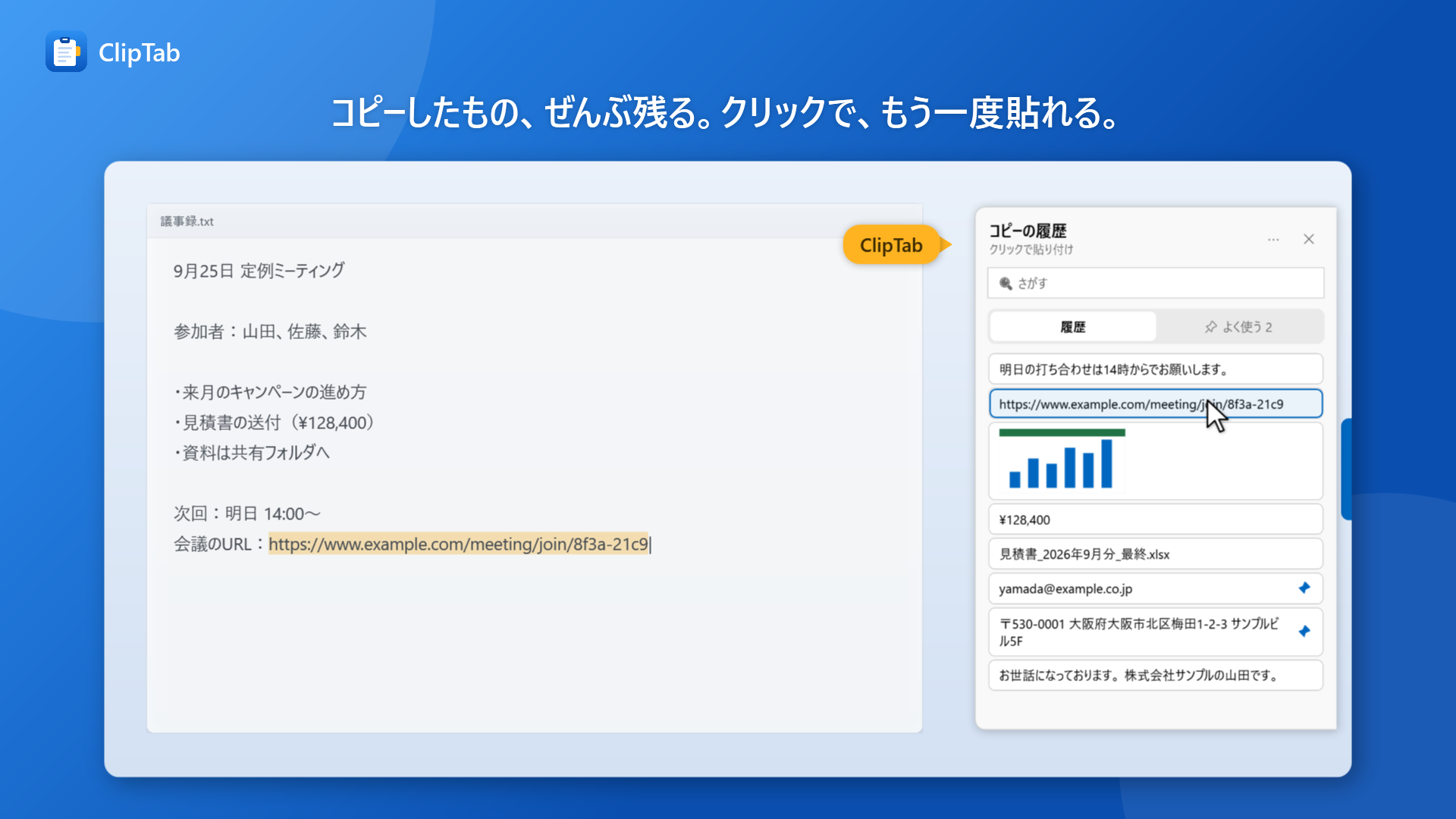
Task: Click the クリックで貼り付け subtitle
Action: tap(1031, 249)
